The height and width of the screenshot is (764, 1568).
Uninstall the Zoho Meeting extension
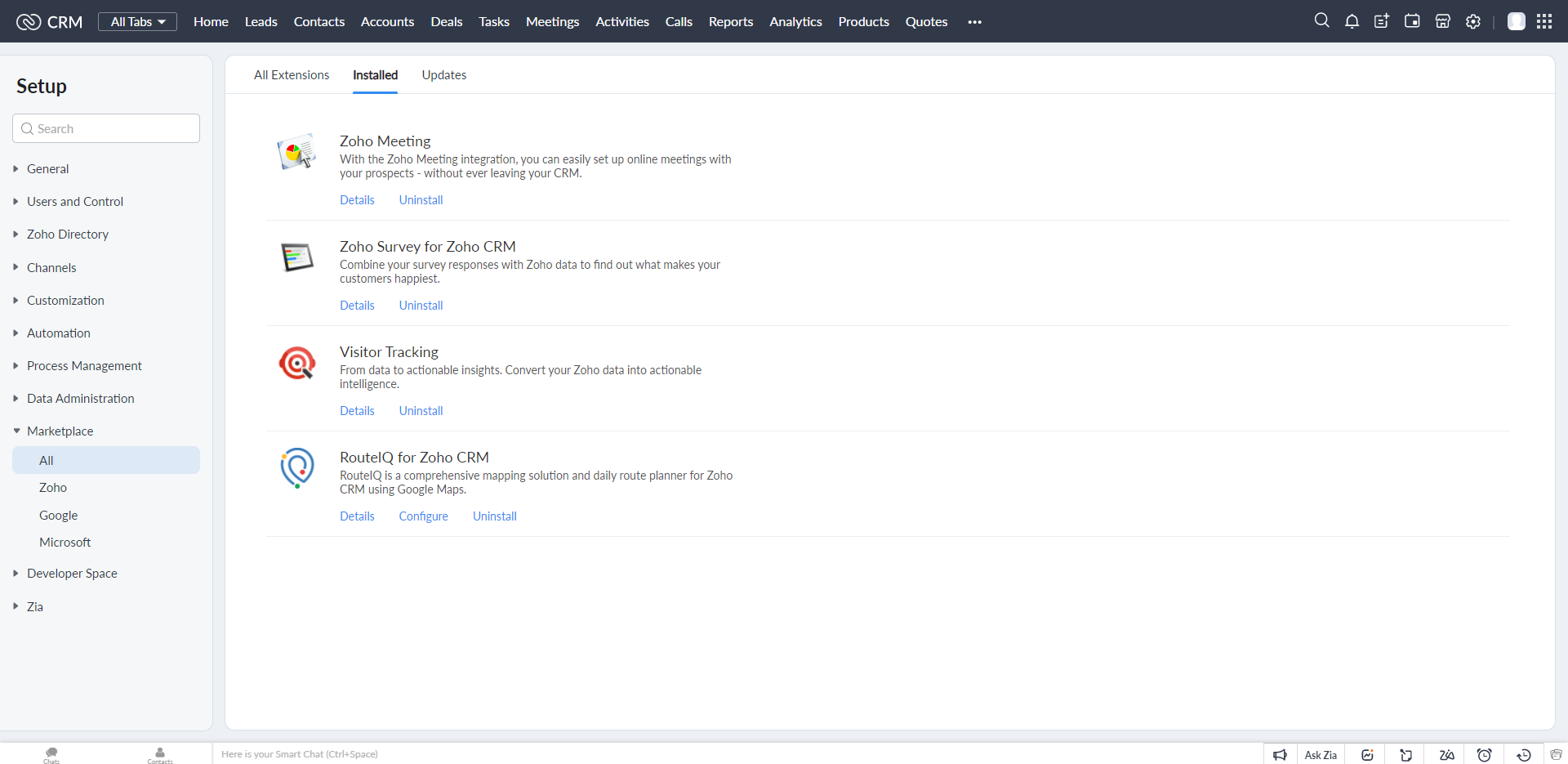tap(421, 199)
